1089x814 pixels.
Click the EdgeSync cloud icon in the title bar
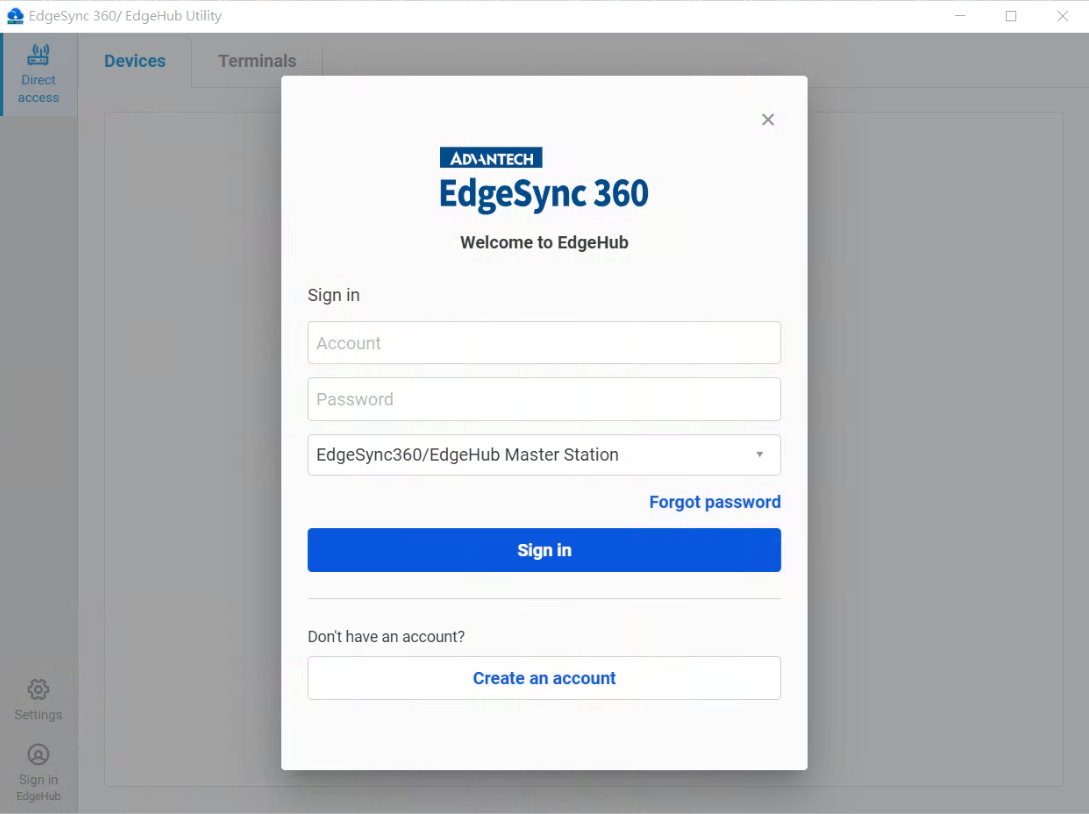(14, 16)
